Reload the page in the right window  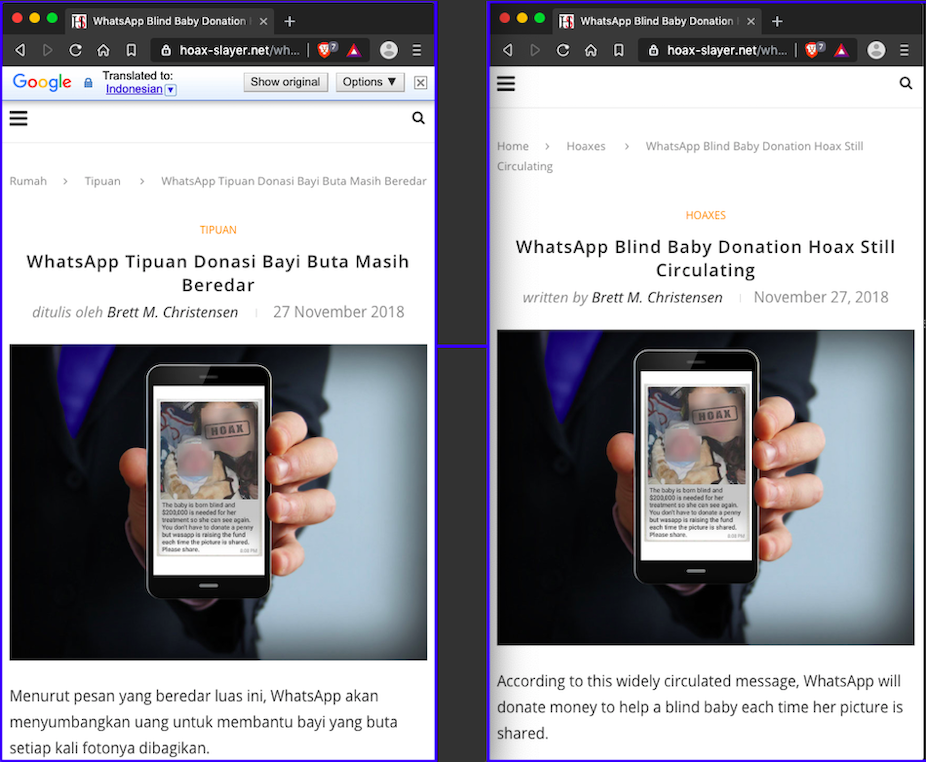pos(563,50)
